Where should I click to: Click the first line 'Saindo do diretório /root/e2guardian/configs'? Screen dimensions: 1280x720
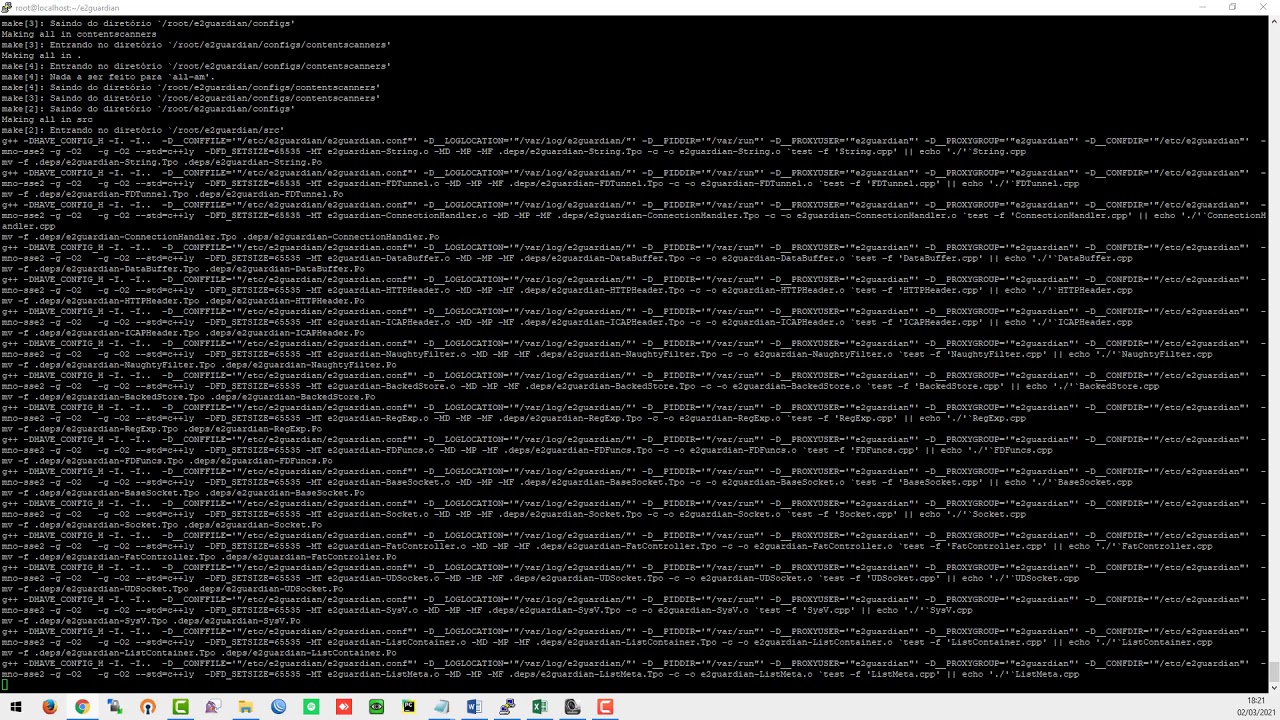click(148, 23)
